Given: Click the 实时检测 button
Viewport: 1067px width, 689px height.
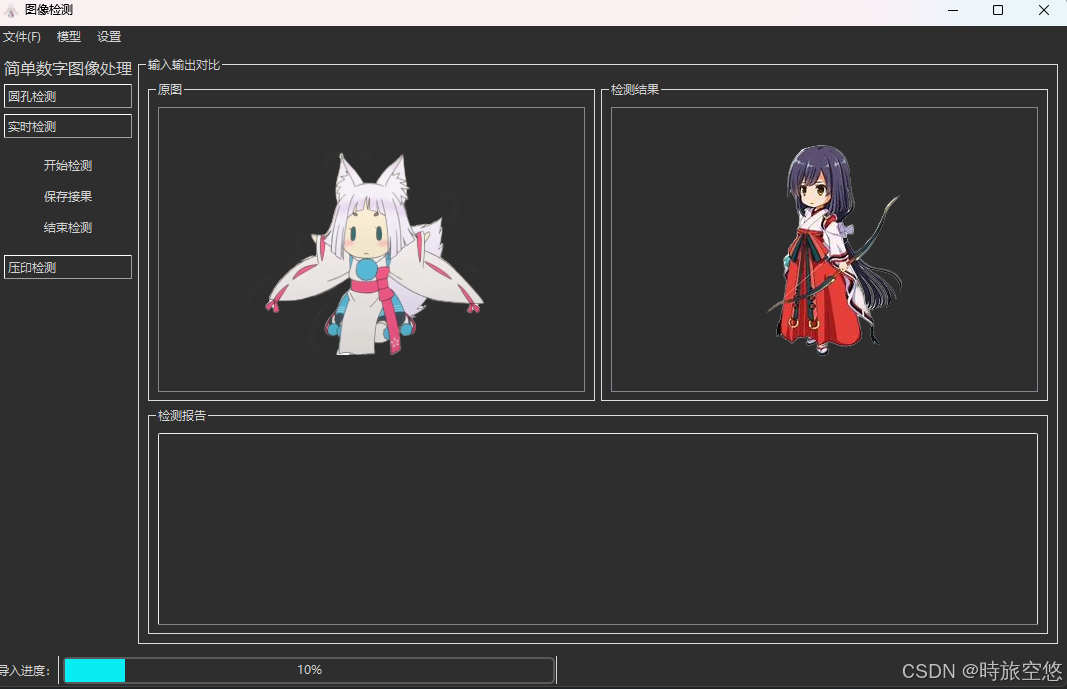Looking at the screenshot, I should click(x=68, y=126).
